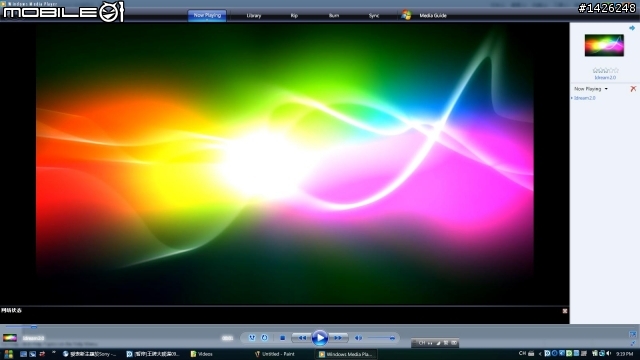The height and width of the screenshot is (360, 640).
Task: Toggle shuffle mode on
Action: (x=252, y=338)
